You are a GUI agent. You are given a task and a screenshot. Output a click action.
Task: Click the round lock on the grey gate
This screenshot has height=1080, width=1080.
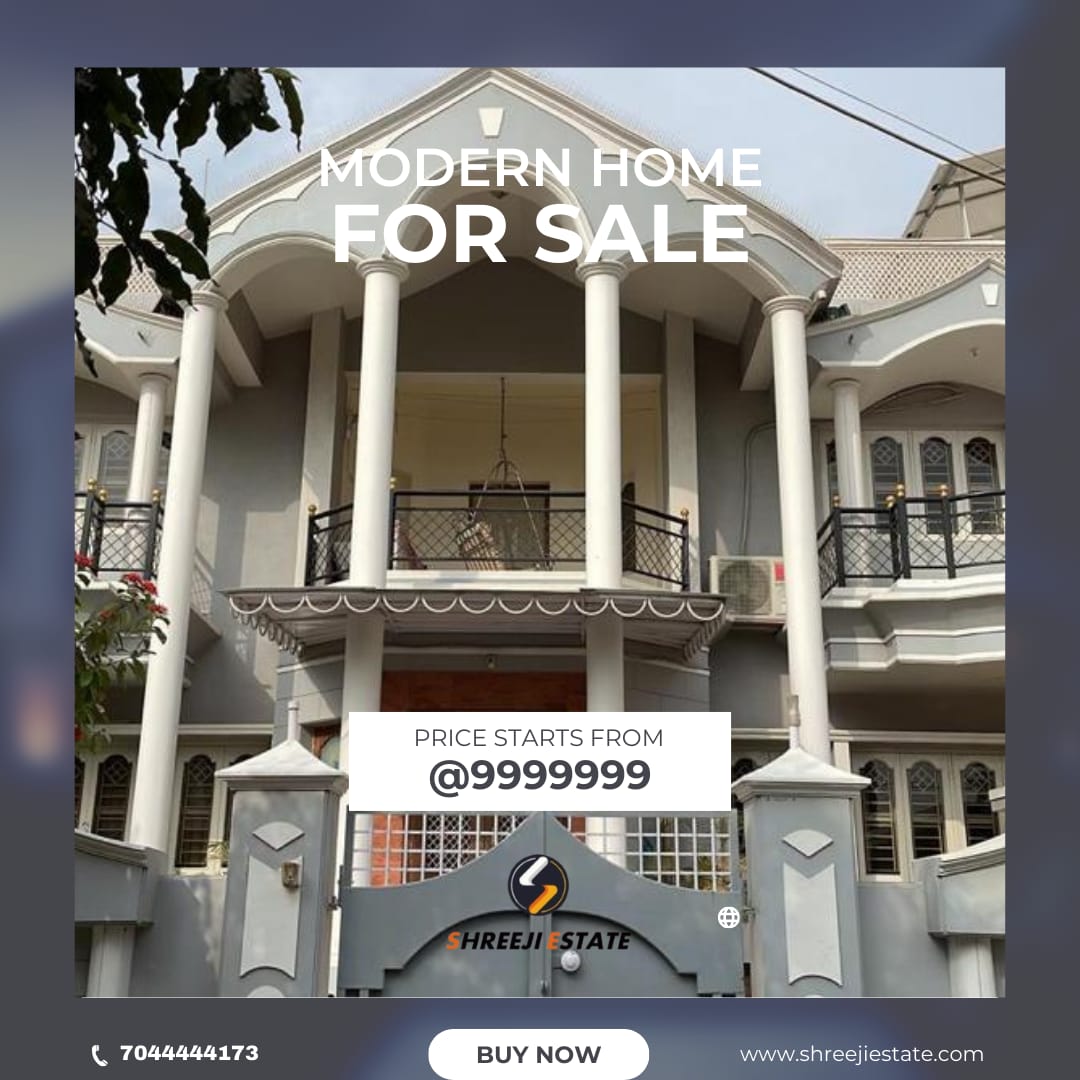coord(570,961)
